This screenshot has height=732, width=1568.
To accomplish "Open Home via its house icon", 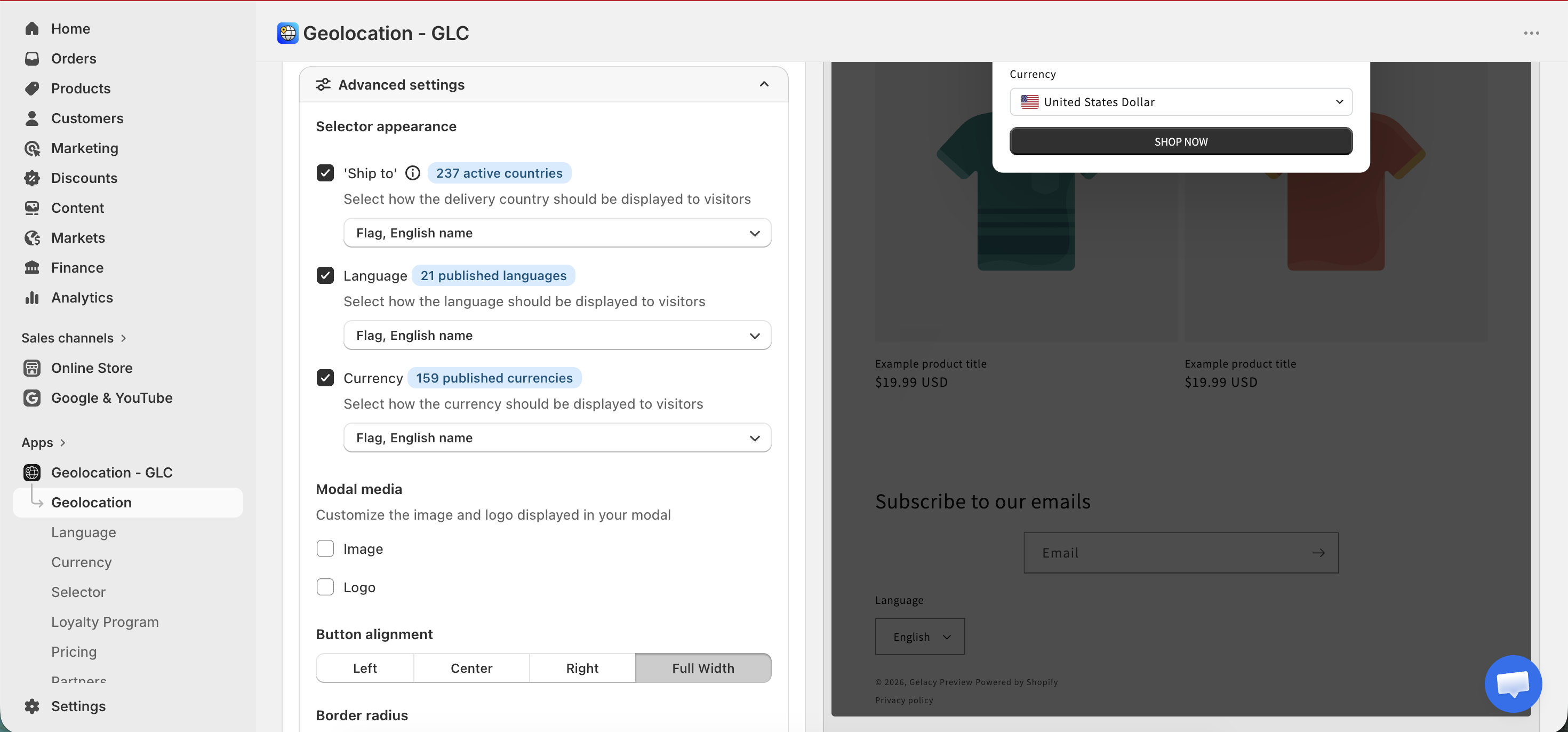I will tap(31, 29).
